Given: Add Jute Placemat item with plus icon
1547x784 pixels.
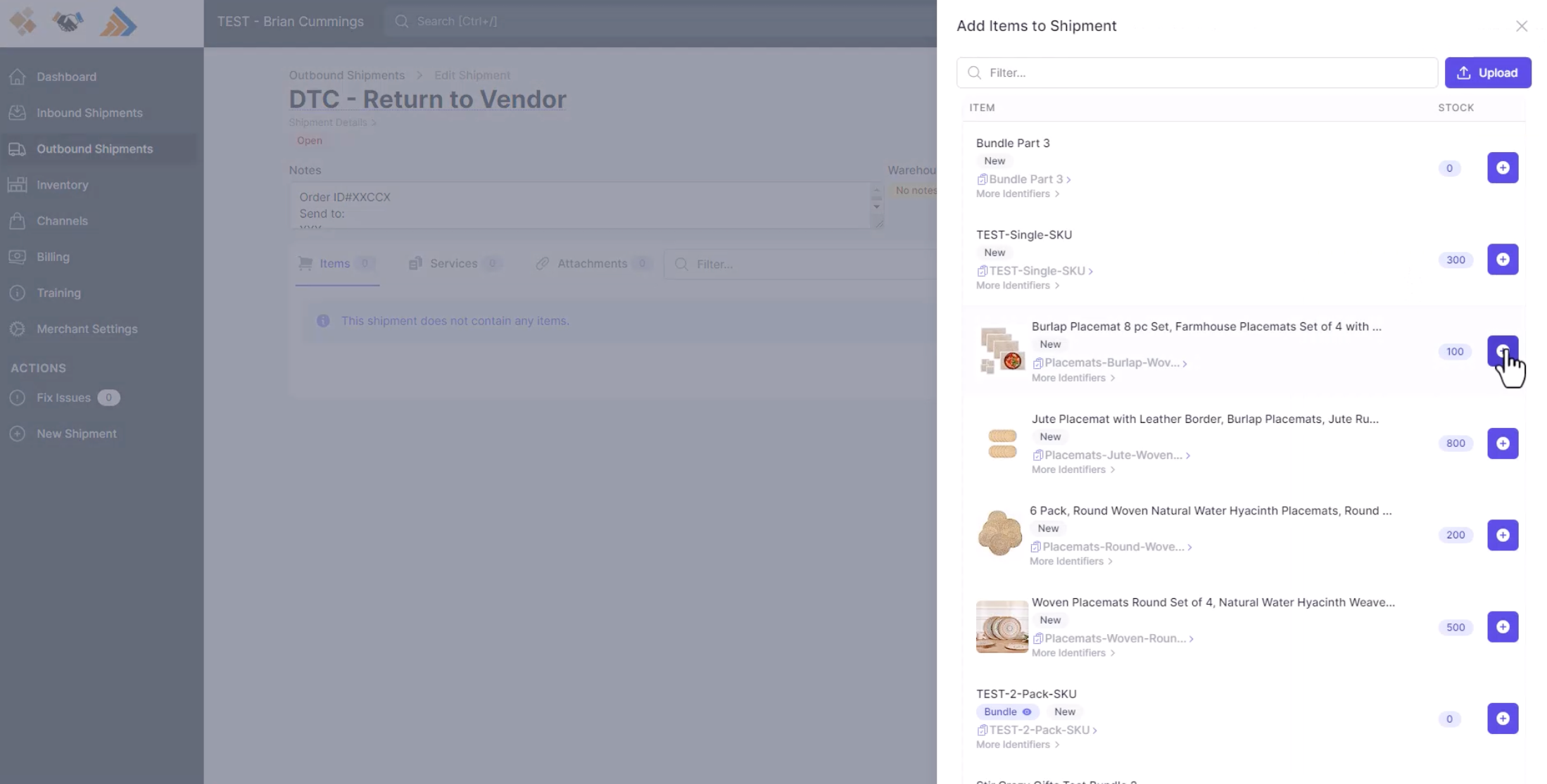Looking at the screenshot, I should pyautogui.click(x=1502, y=443).
